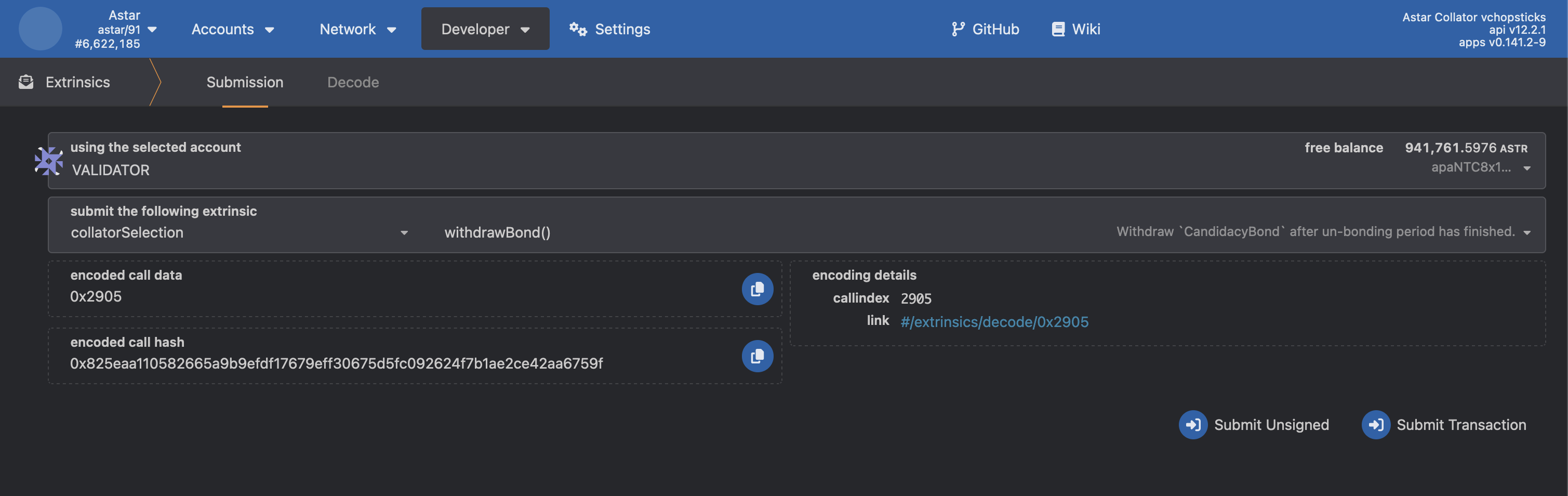Select the Submission tab

click(245, 82)
